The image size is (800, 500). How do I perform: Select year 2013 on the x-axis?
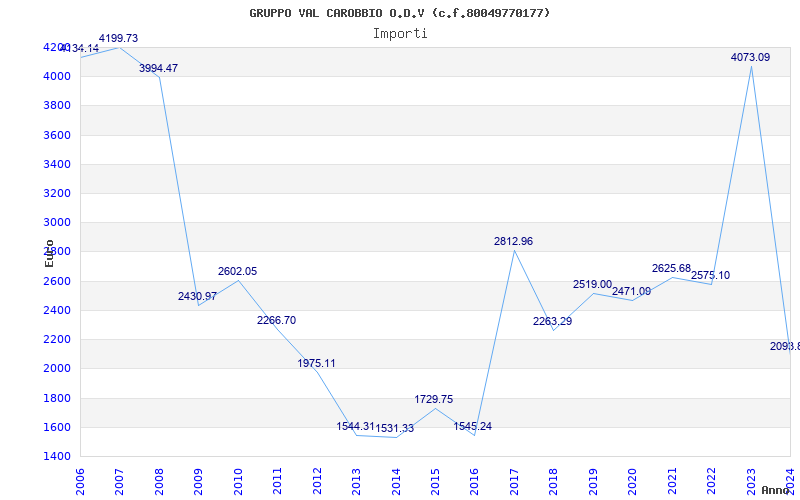tap(356, 482)
